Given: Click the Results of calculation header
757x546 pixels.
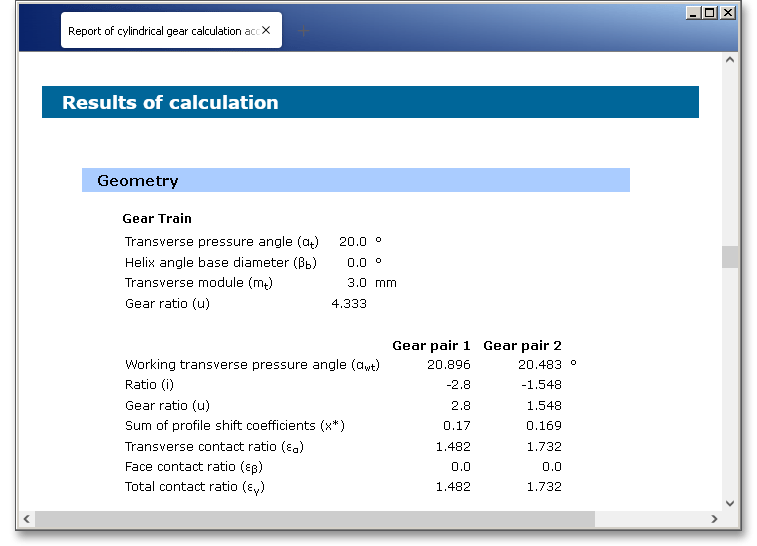Looking at the screenshot, I should point(170,103).
